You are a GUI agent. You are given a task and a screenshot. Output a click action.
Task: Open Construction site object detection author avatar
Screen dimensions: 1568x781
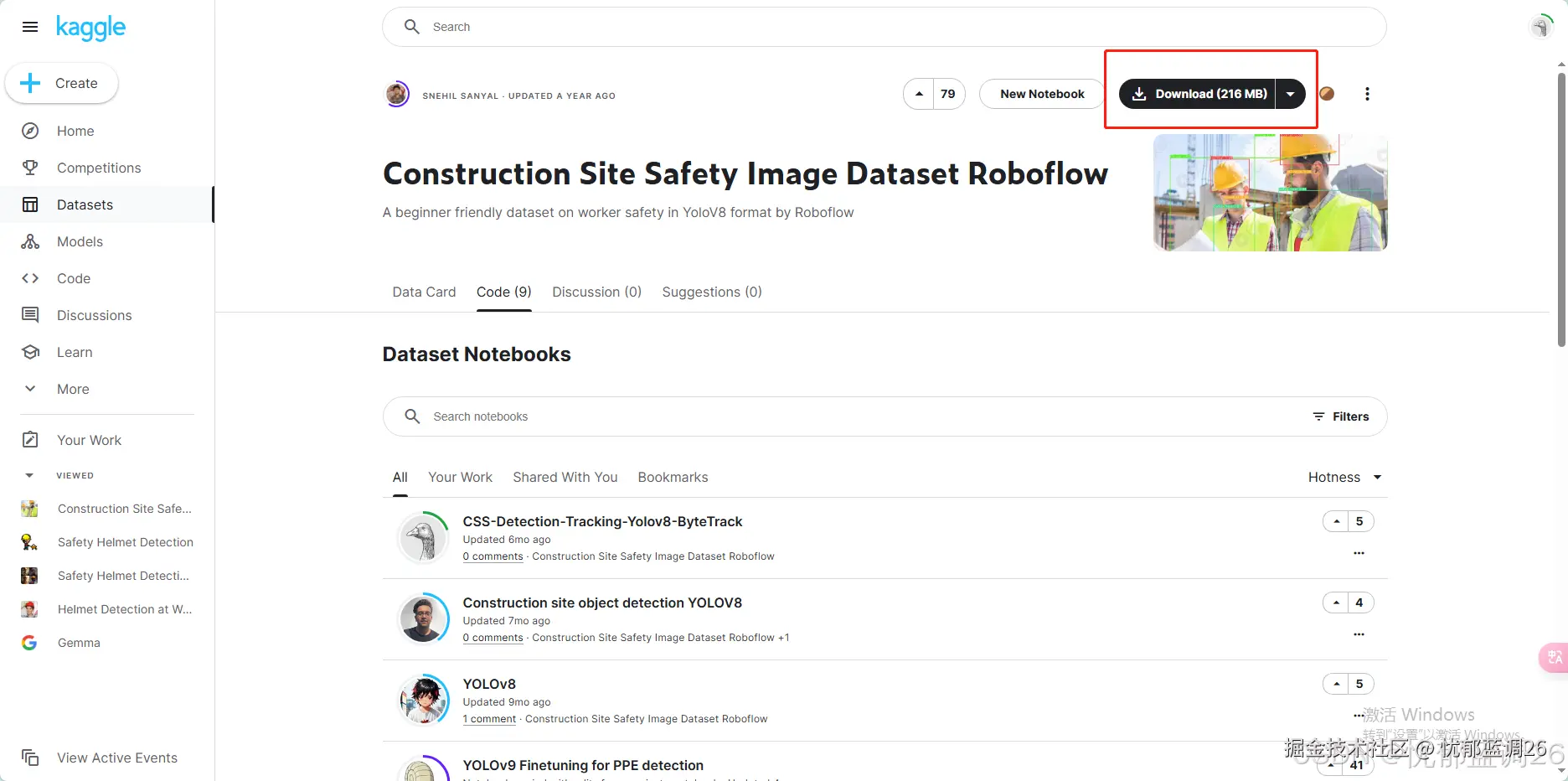pos(424,618)
